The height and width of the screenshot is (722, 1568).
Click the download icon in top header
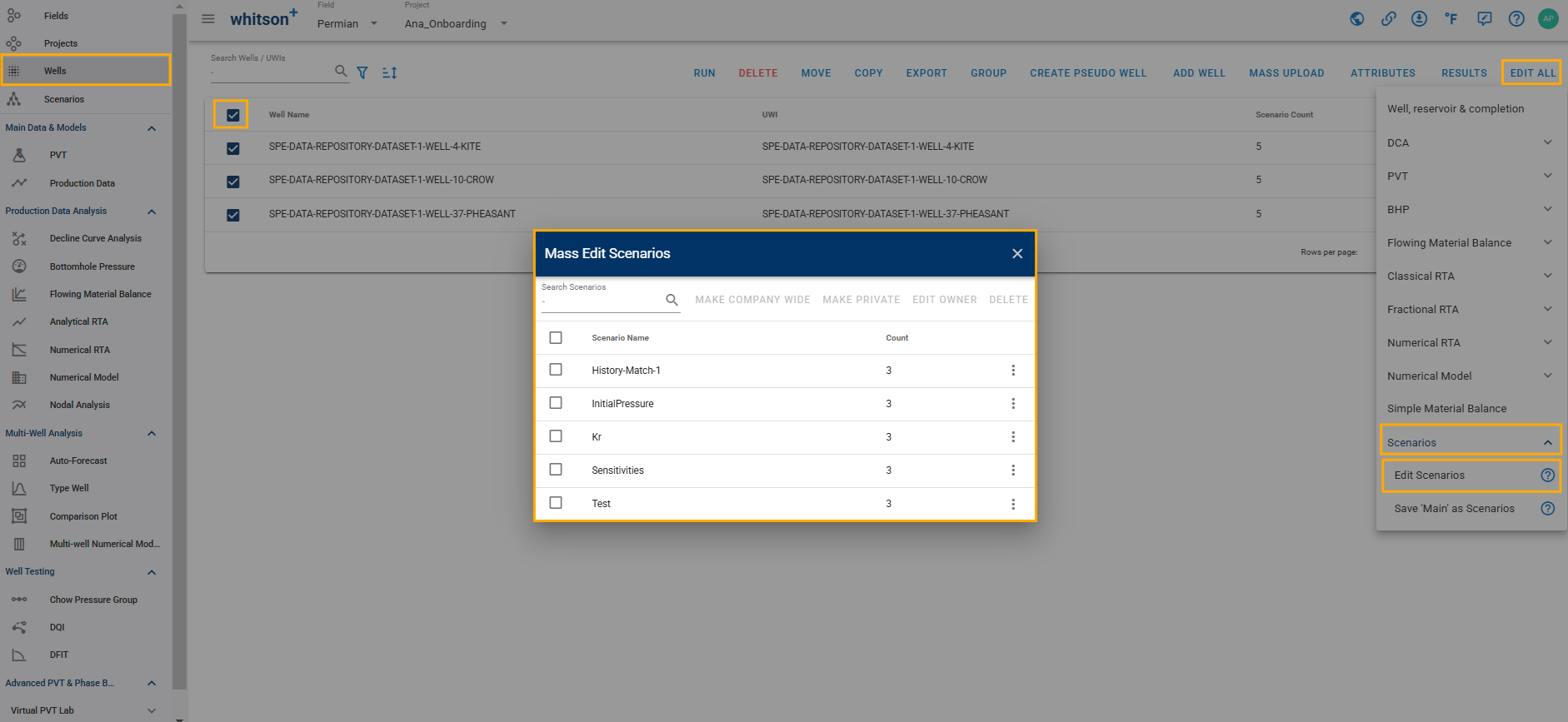point(1419,19)
